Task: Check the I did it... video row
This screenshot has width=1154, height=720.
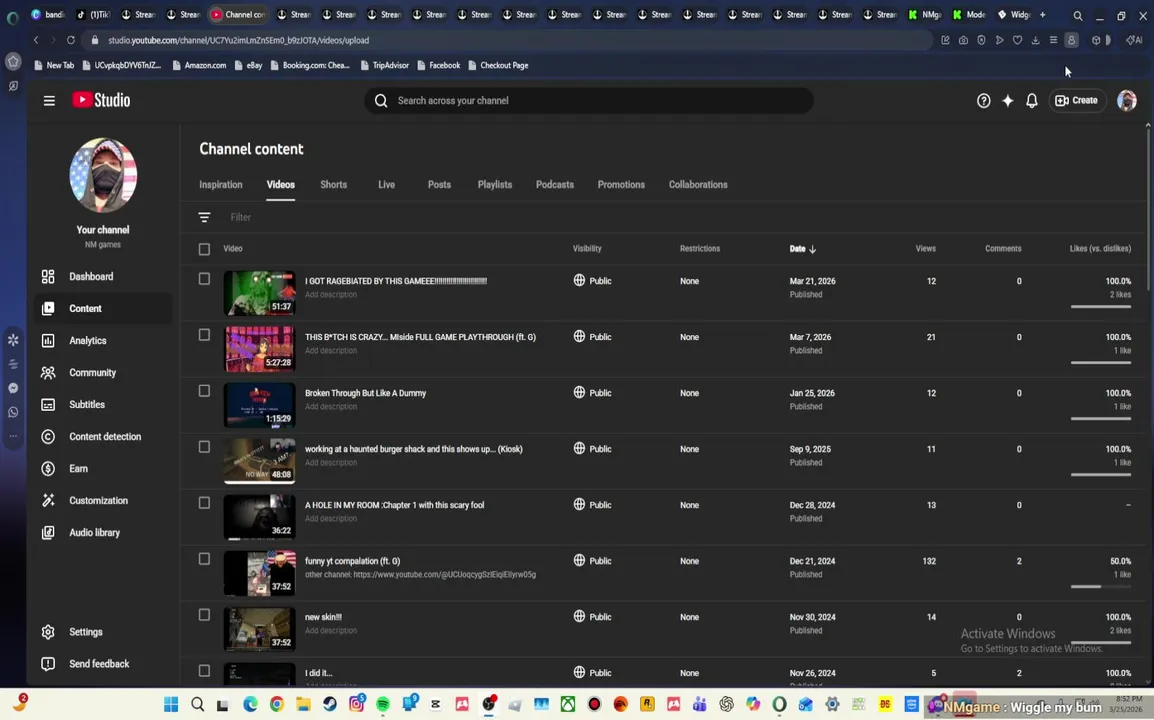Action: click(204, 671)
